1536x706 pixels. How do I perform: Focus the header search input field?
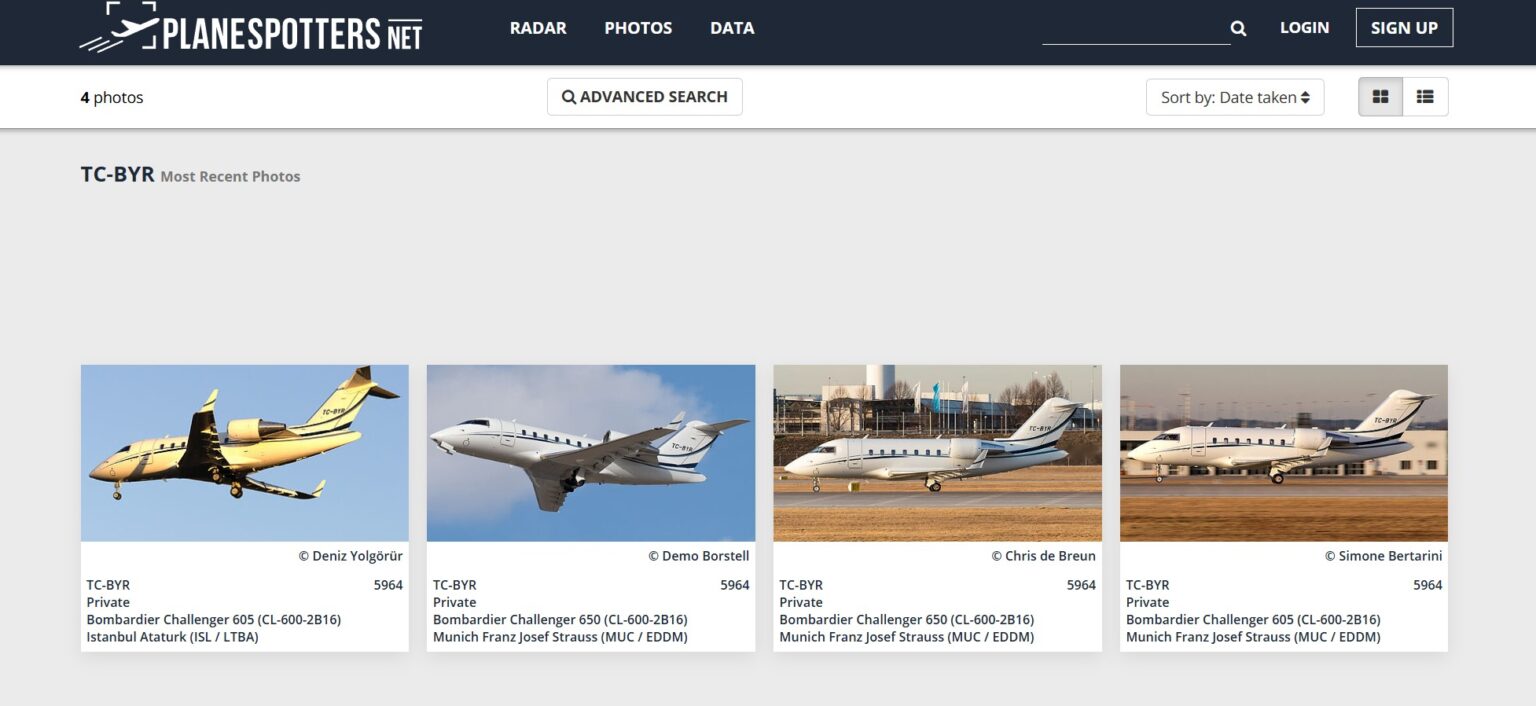coord(1135,29)
